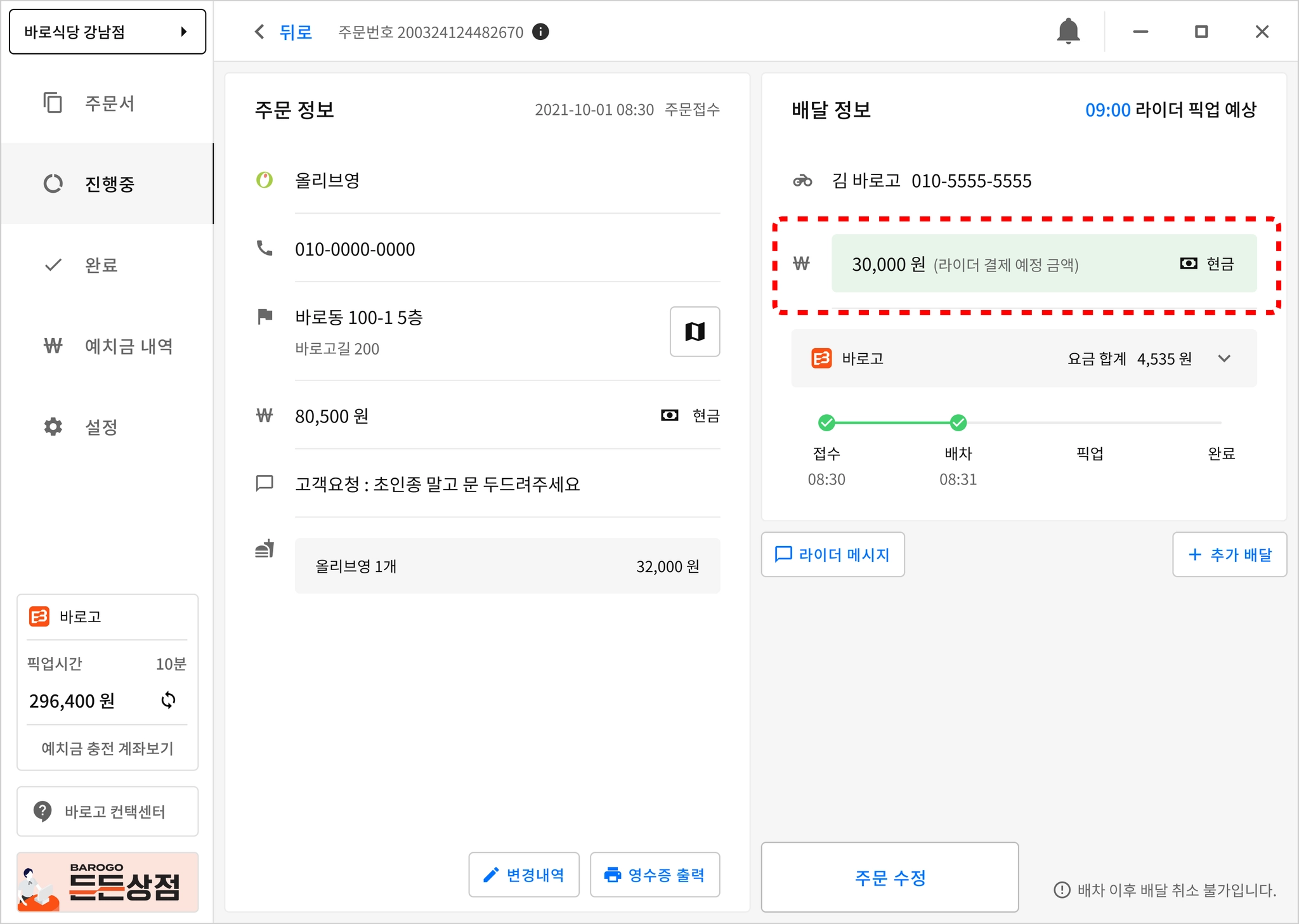Send a 라이더 메시지 to rider
This screenshot has height=924, width=1299.
pos(832,555)
